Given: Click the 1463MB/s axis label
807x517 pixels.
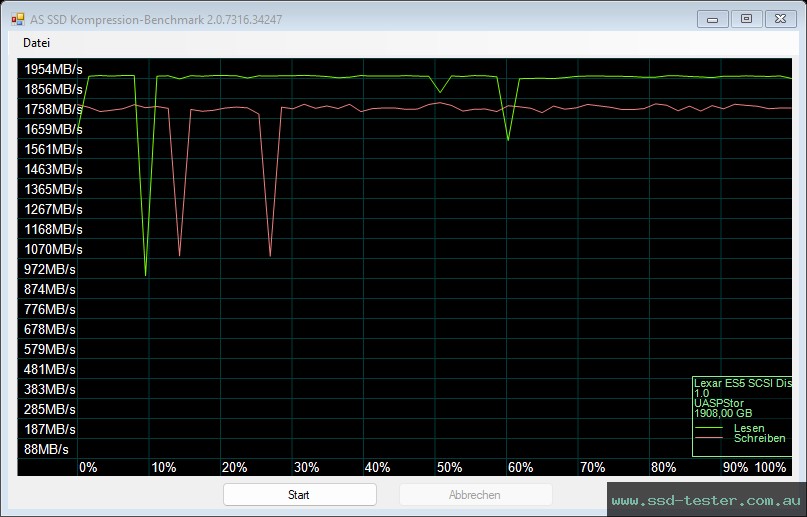Looking at the screenshot, I should coord(53,170).
